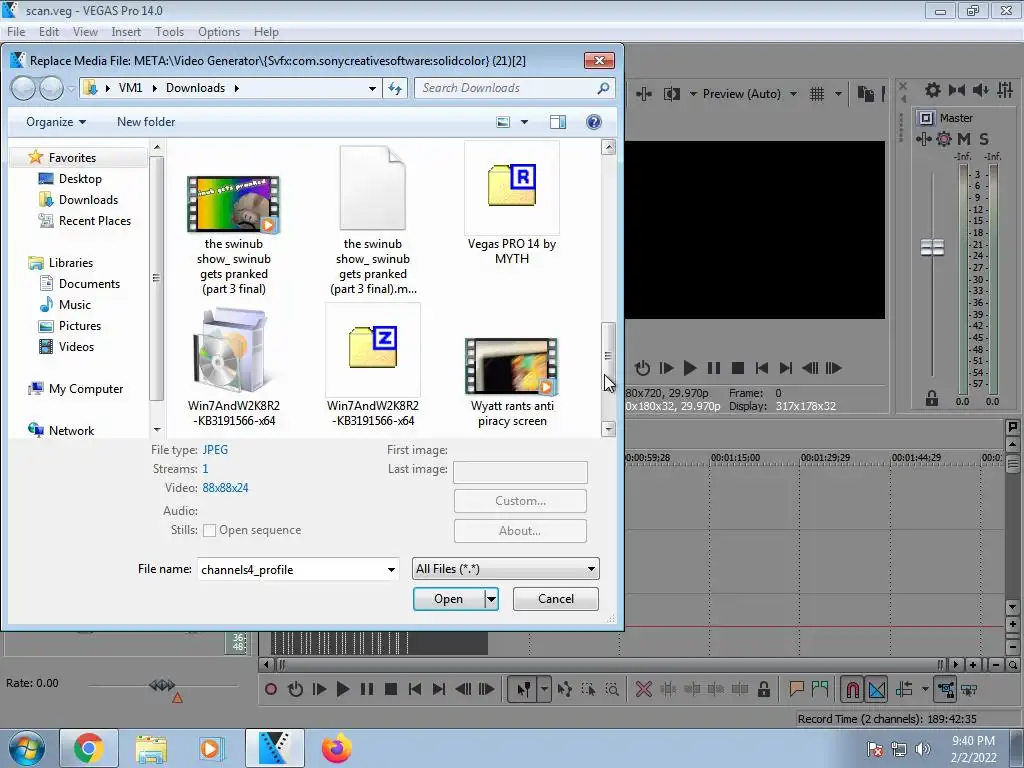Click the dialog Help question mark icon

594,122
